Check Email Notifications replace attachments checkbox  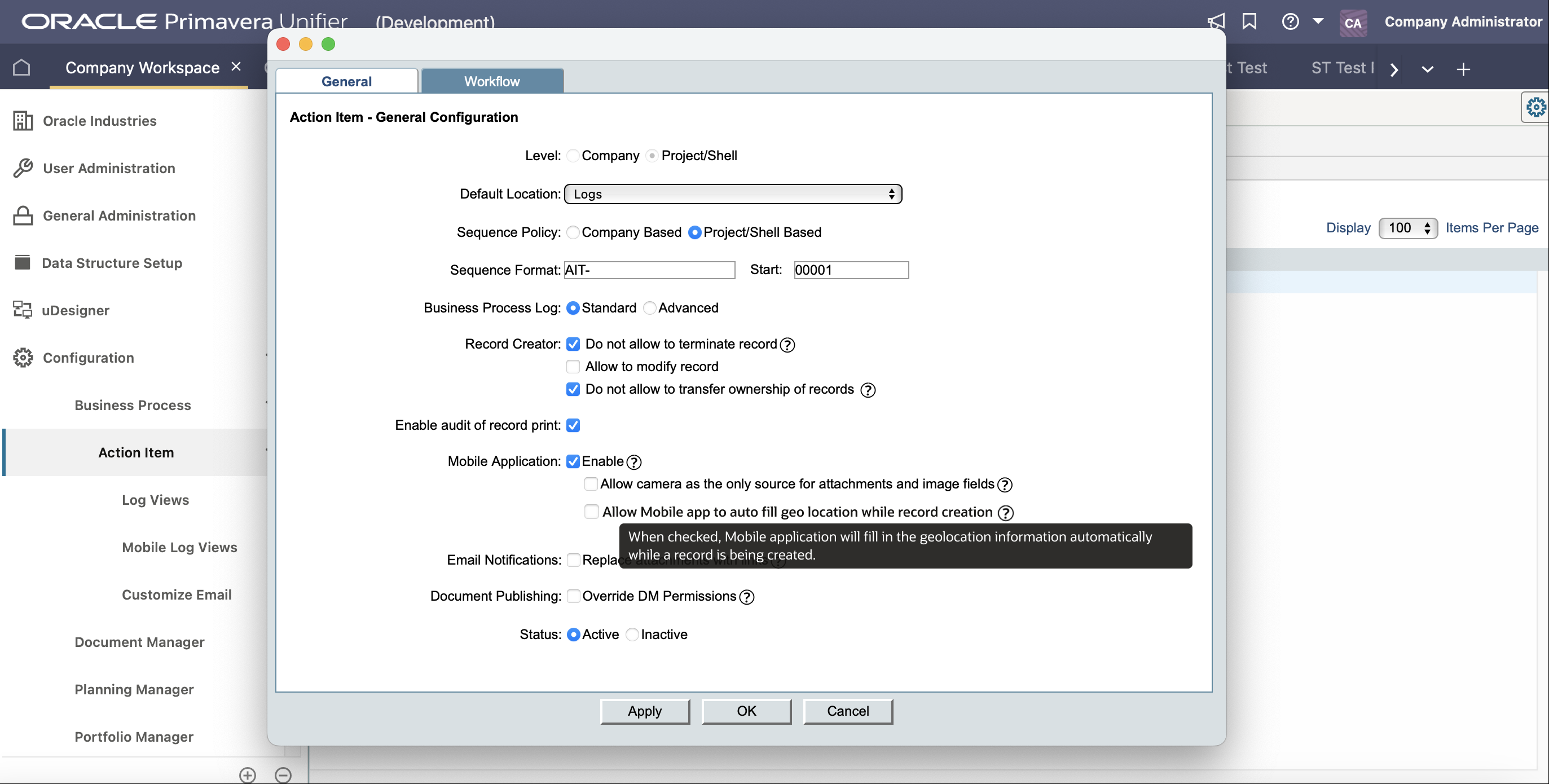(574, 560)
